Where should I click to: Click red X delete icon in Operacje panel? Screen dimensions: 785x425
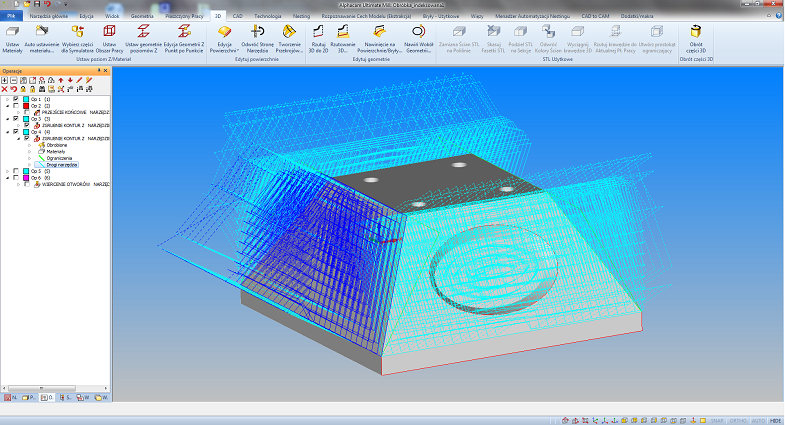pos(5,89)
